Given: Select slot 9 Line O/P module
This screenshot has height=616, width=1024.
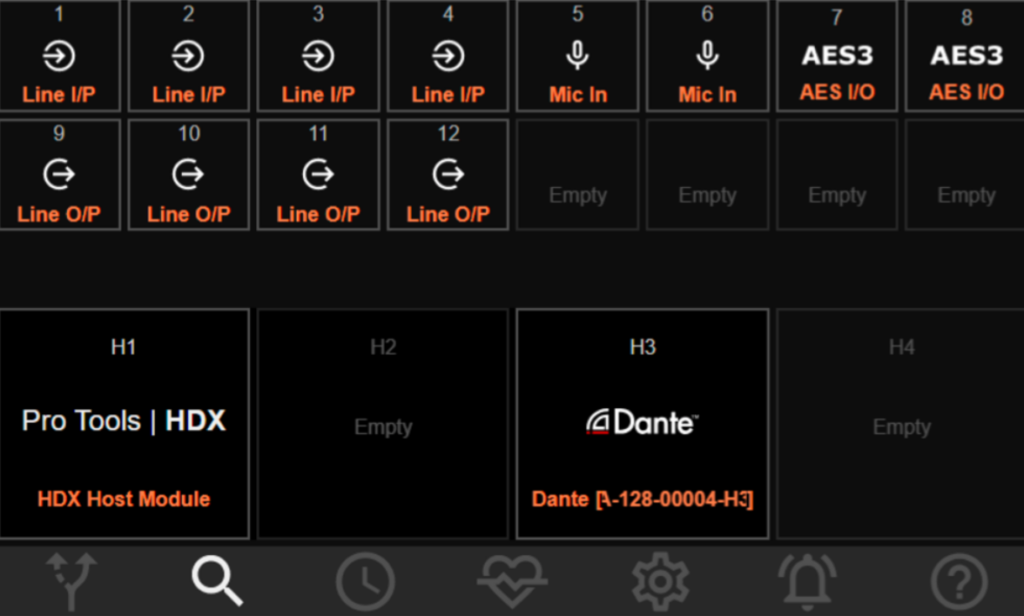Looking at the screenshot, I should tap(60, 175).
